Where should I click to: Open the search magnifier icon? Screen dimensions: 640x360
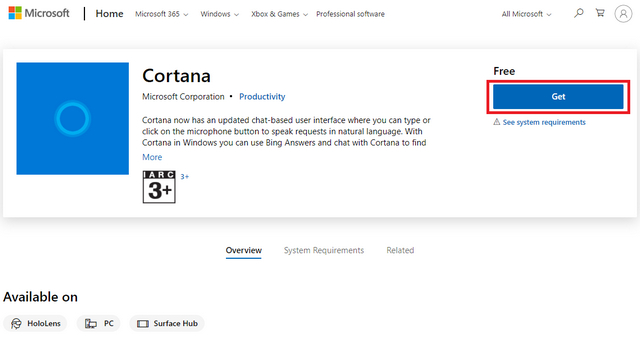click(578, 13)
